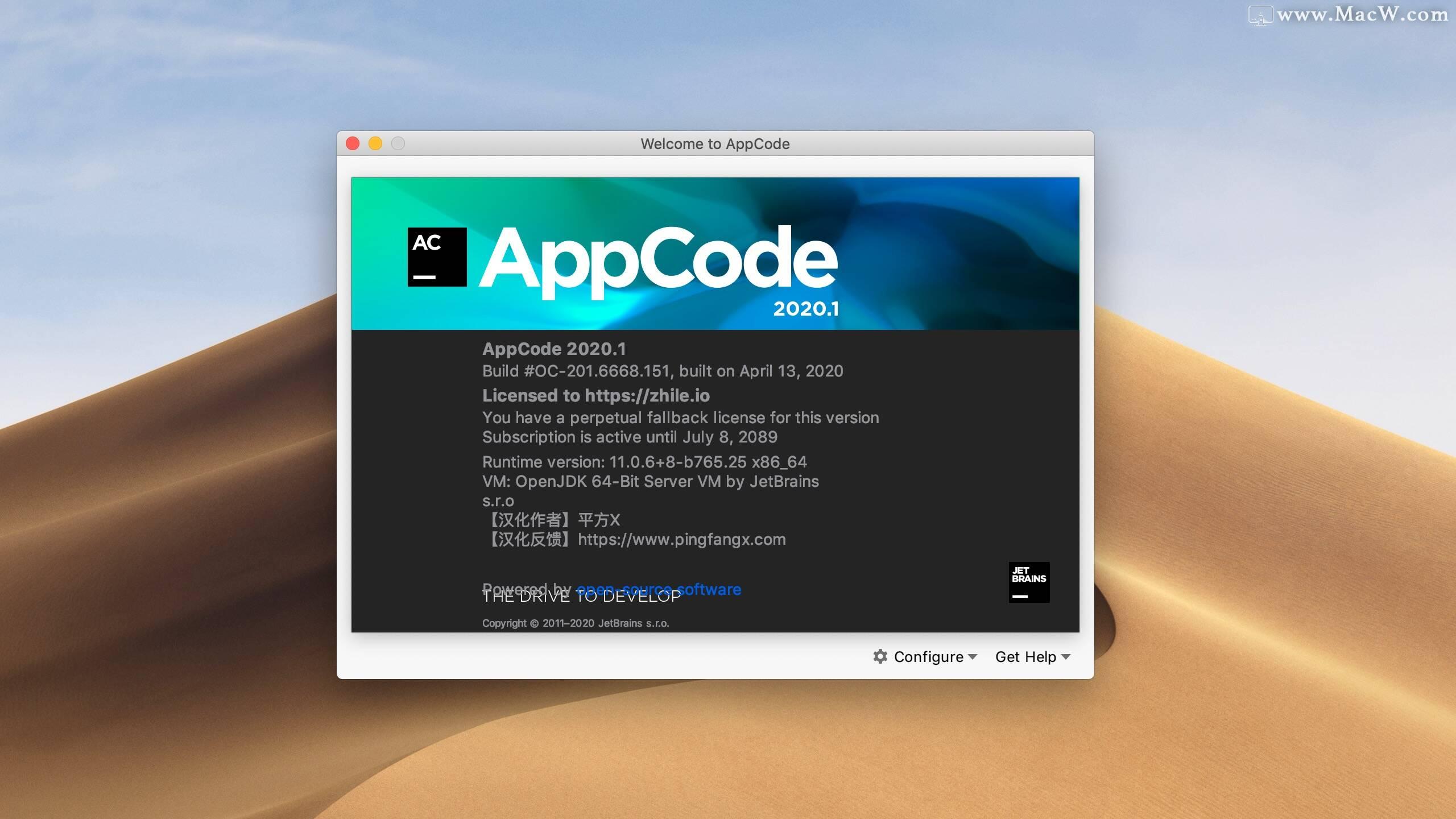Click the Copyright JetBrains s.r.o. notice
This screenshot has height=819, width=1456.
point(576,623)
